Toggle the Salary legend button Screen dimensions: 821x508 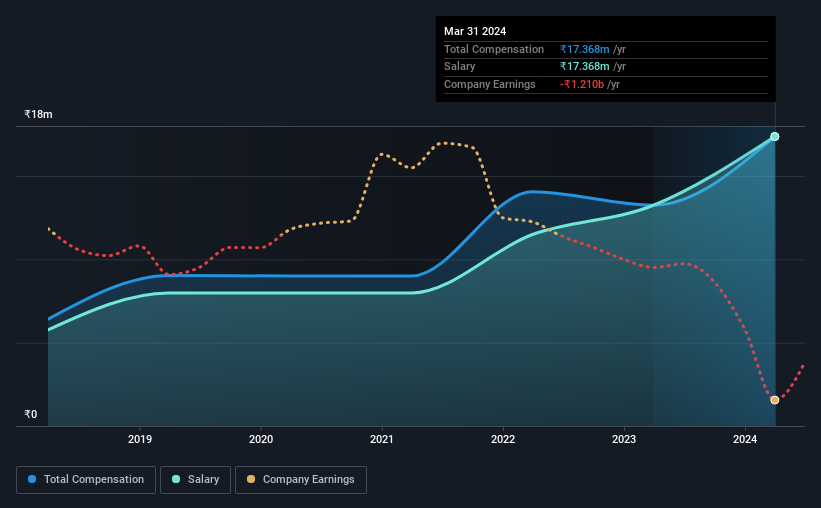coord(195,480)
